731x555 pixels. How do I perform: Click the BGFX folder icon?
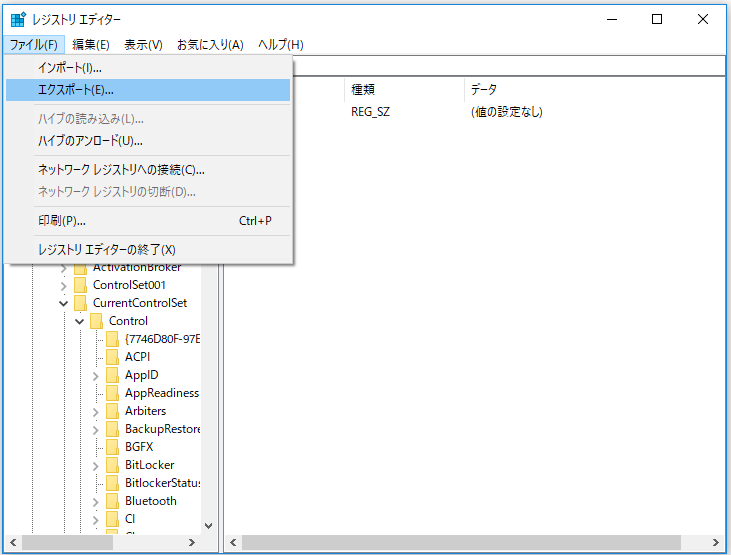coord(113,447)
